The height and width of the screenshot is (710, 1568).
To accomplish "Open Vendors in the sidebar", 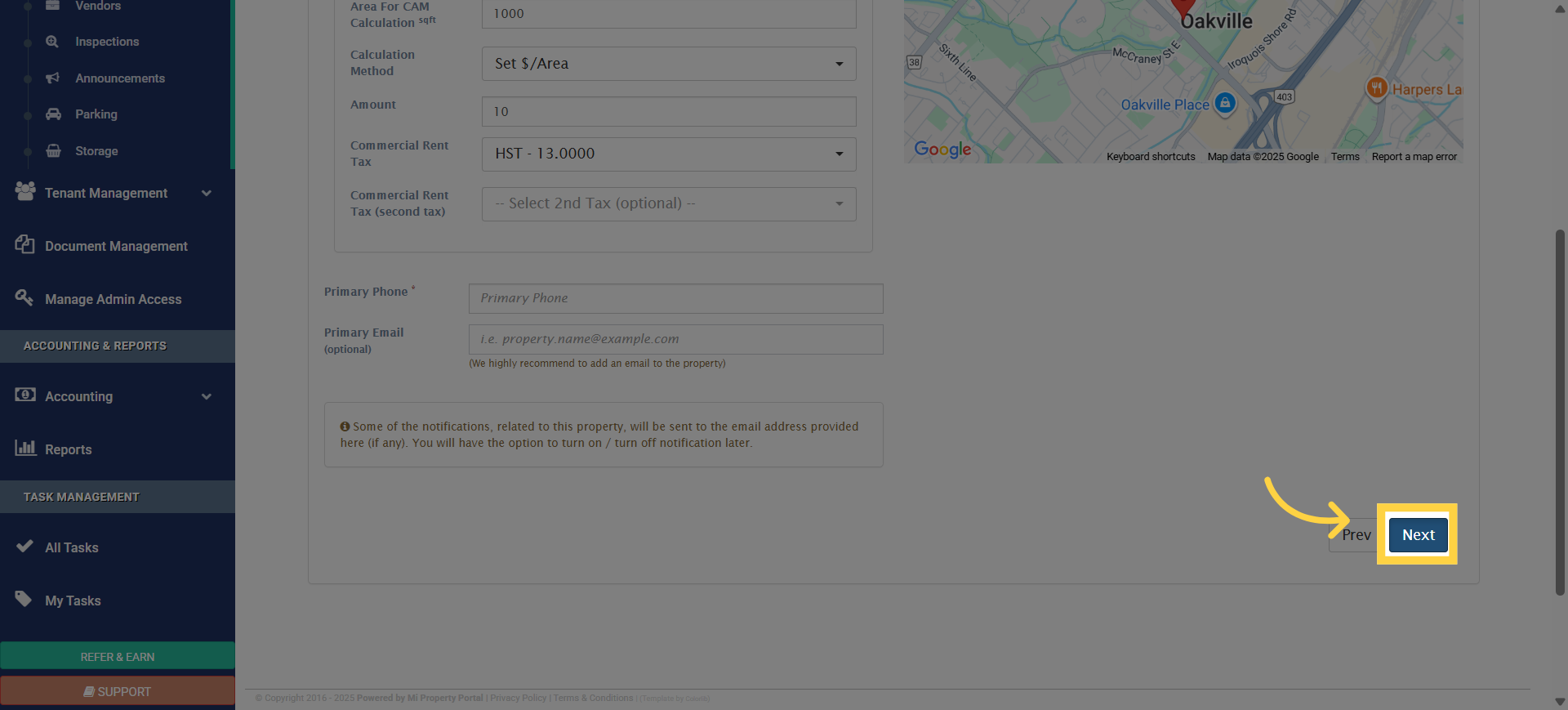I will coord(98,6).
